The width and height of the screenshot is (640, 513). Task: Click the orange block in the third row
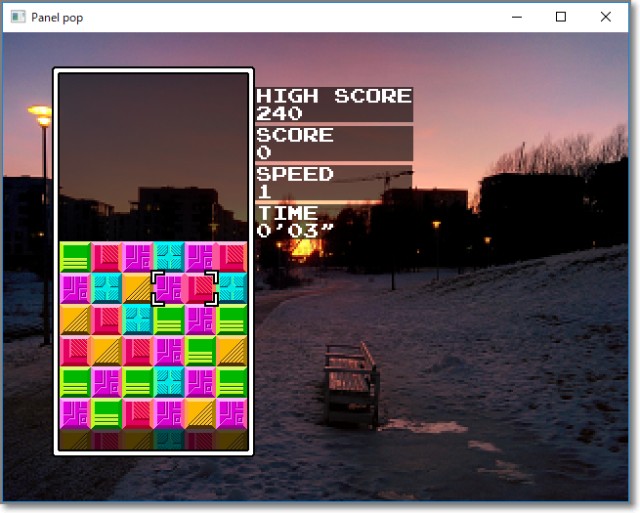[x=75, y=319]
